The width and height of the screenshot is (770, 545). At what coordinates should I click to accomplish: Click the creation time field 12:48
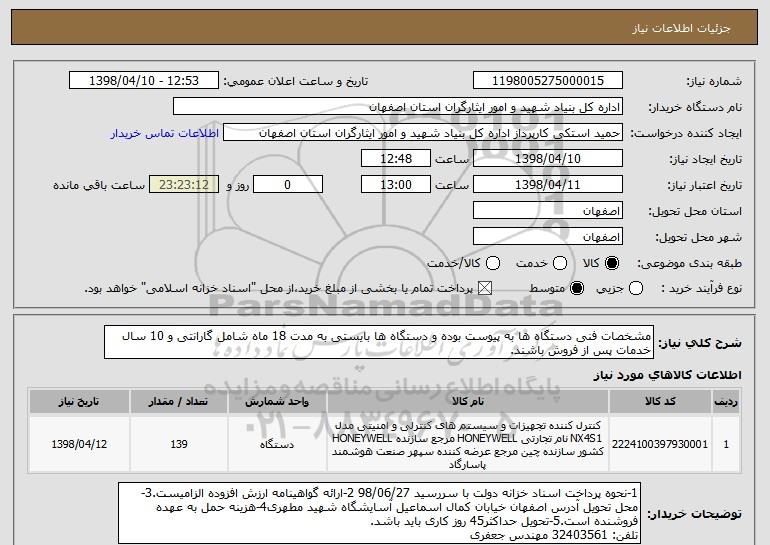pos(396,159)
